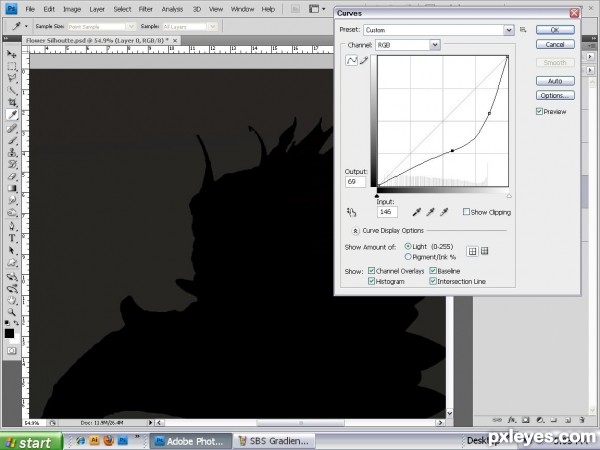Click Cancel in the Curves dialog

(555, 44)
